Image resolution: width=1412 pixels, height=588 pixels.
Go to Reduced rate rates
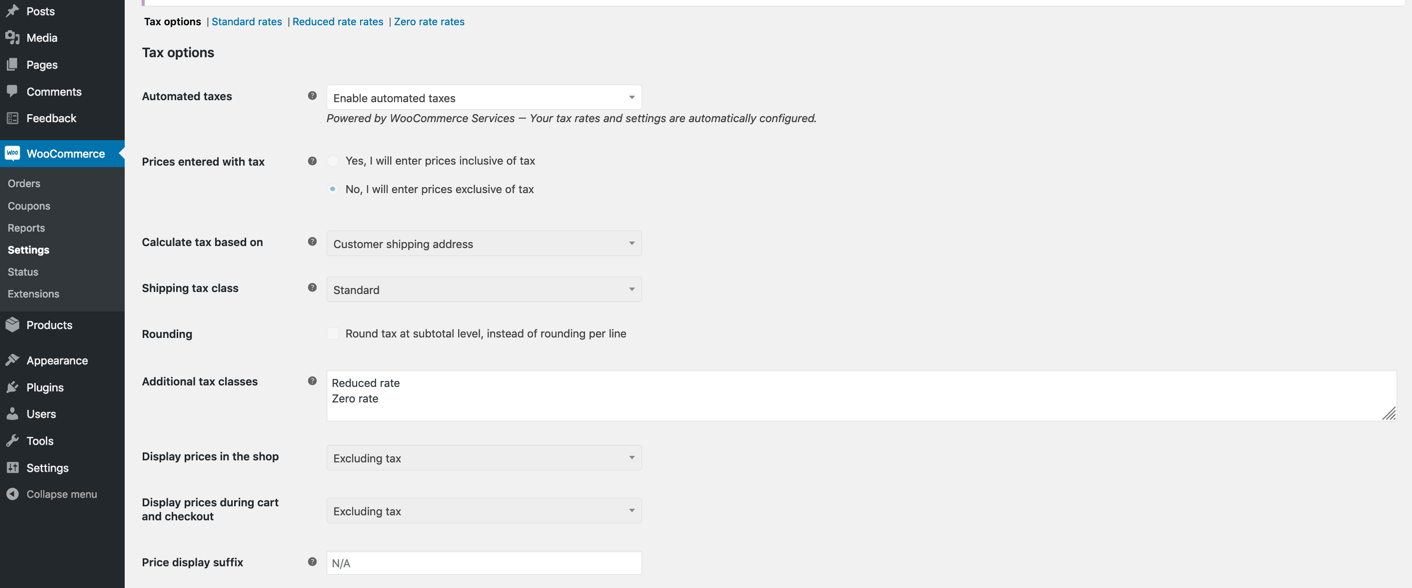coord(337,21)
